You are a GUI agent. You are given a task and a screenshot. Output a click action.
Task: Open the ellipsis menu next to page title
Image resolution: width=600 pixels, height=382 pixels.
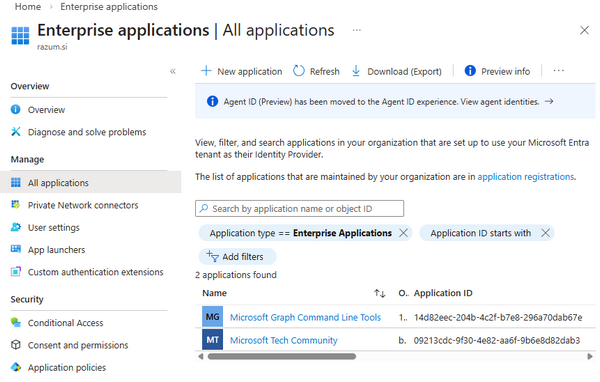pyautogui.click(x=357, y=30)
